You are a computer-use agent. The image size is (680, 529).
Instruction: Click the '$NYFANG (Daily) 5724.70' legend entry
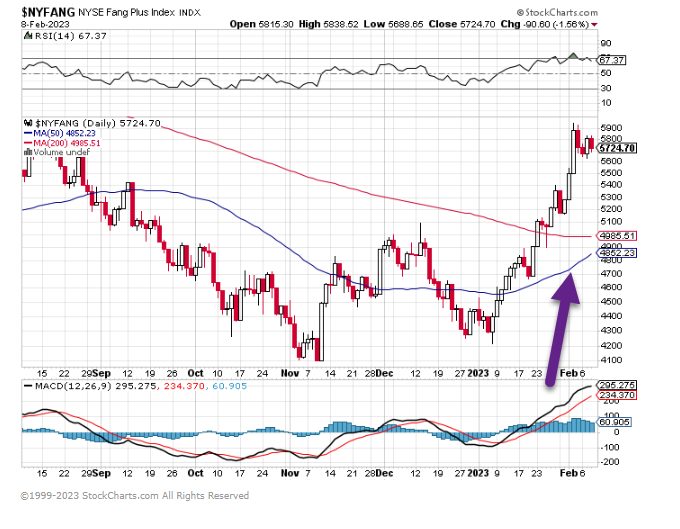[98, 123]
